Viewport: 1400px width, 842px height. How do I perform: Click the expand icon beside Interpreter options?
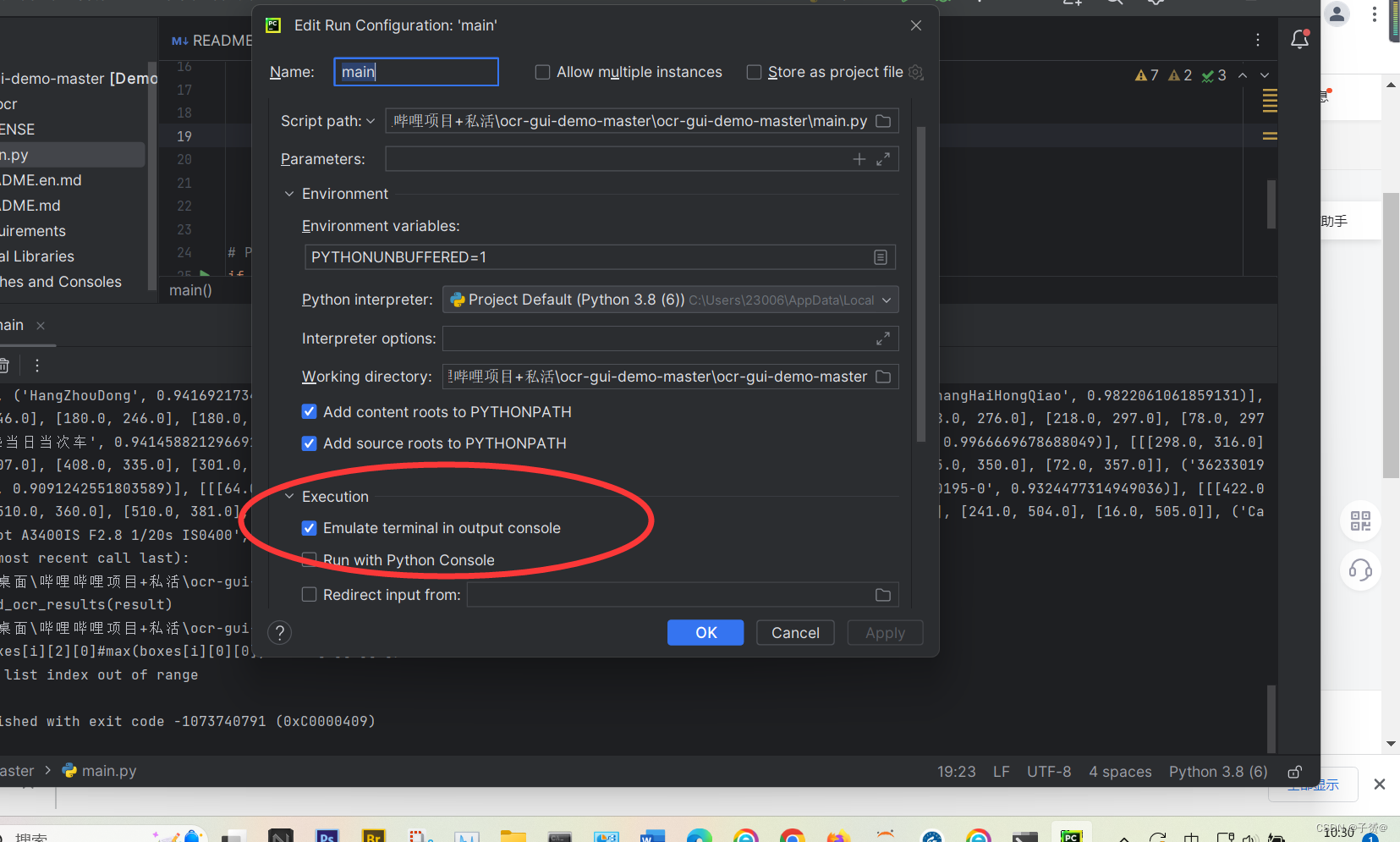click(883, 338)
